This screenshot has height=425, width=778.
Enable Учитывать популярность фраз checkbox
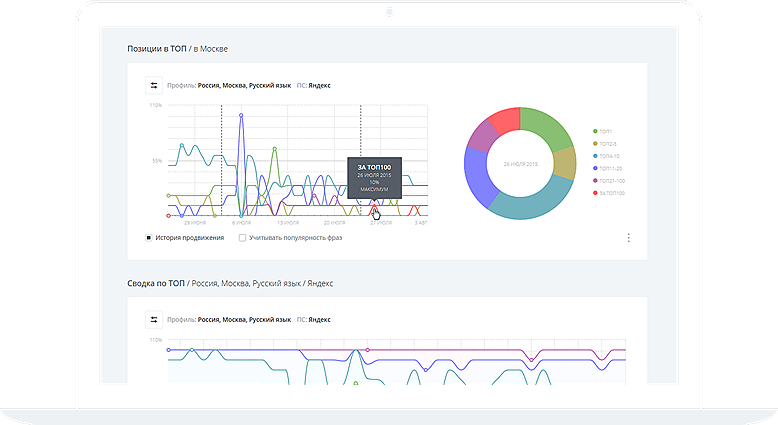pyautogui.click(x=243, y=238)
